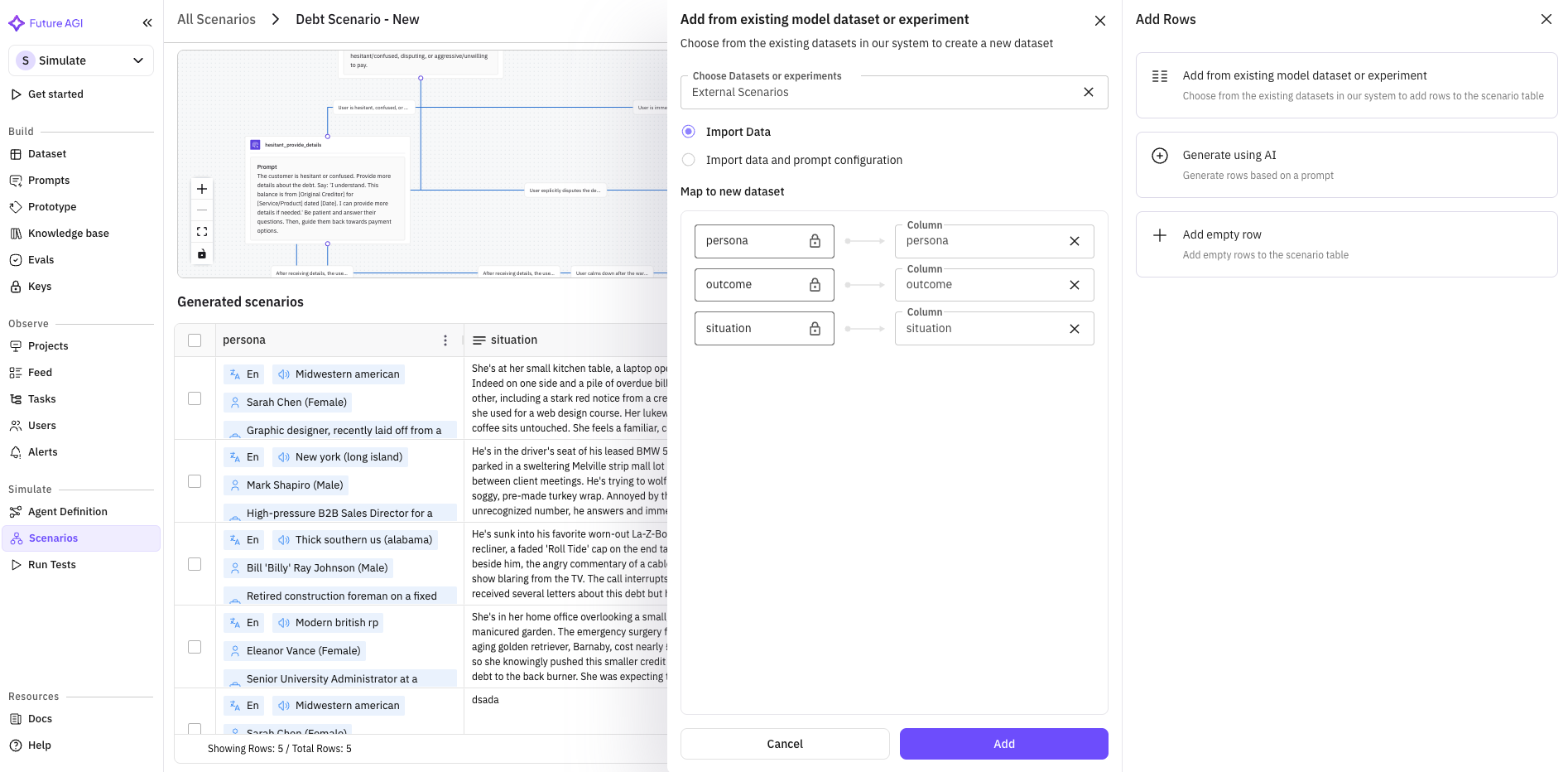The image size is (1568, 772).
Task: Check the select-all checkbox in the table header
Action: (195, 340)
